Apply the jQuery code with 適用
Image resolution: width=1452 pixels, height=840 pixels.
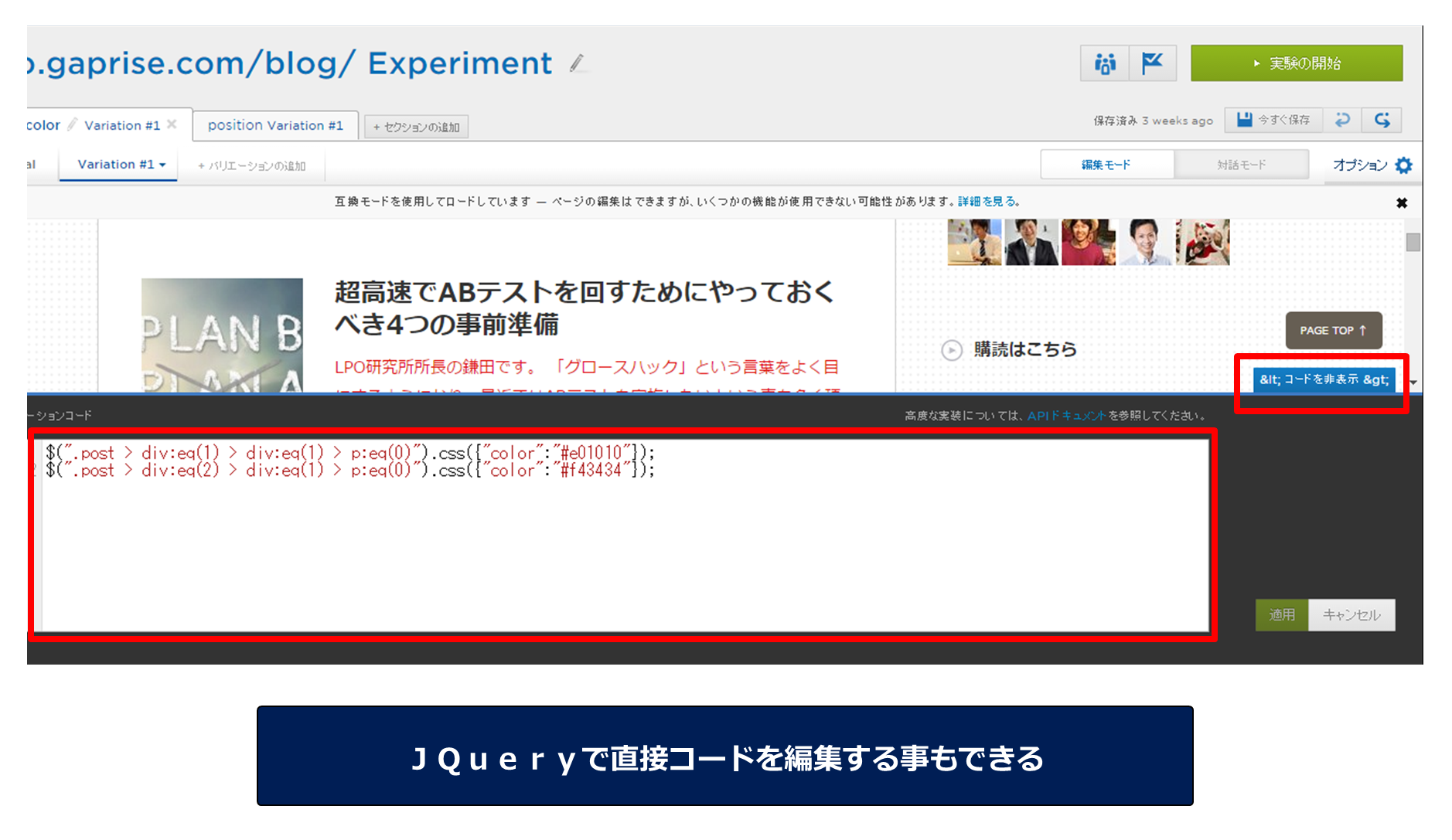1281,614
